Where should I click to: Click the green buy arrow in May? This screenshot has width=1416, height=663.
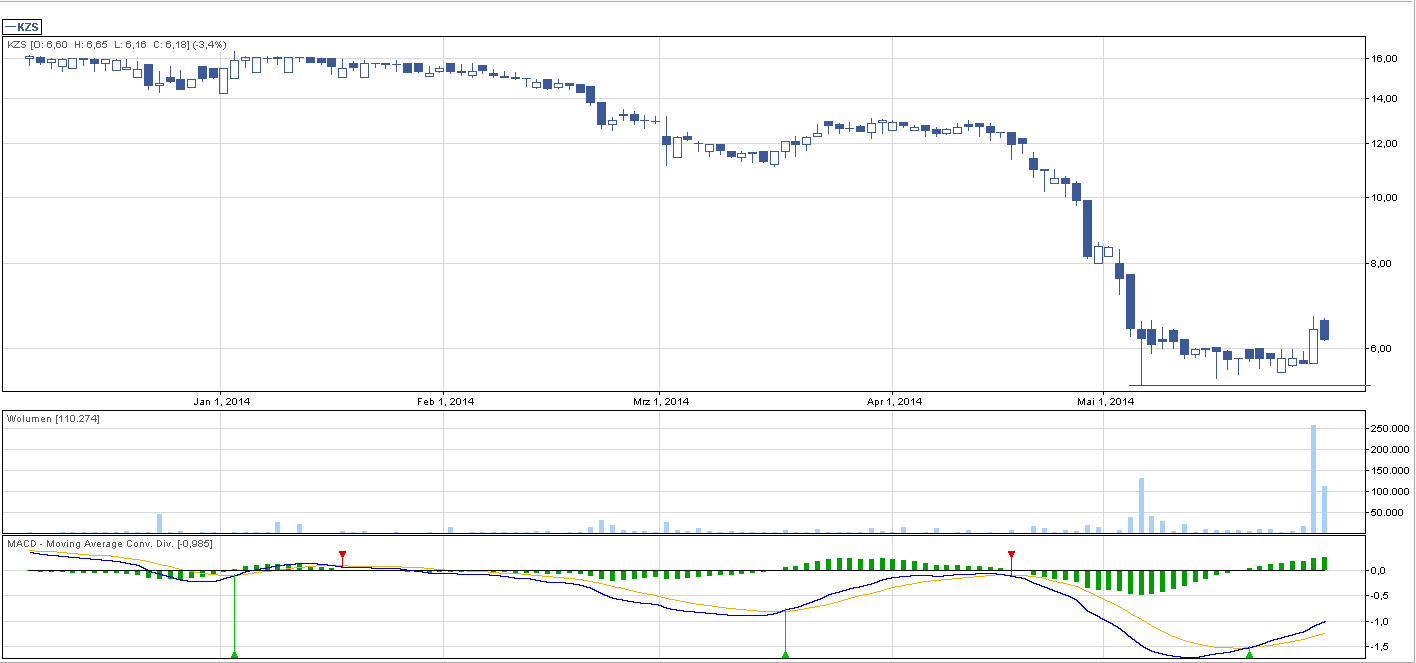[x=1249, y=653]
